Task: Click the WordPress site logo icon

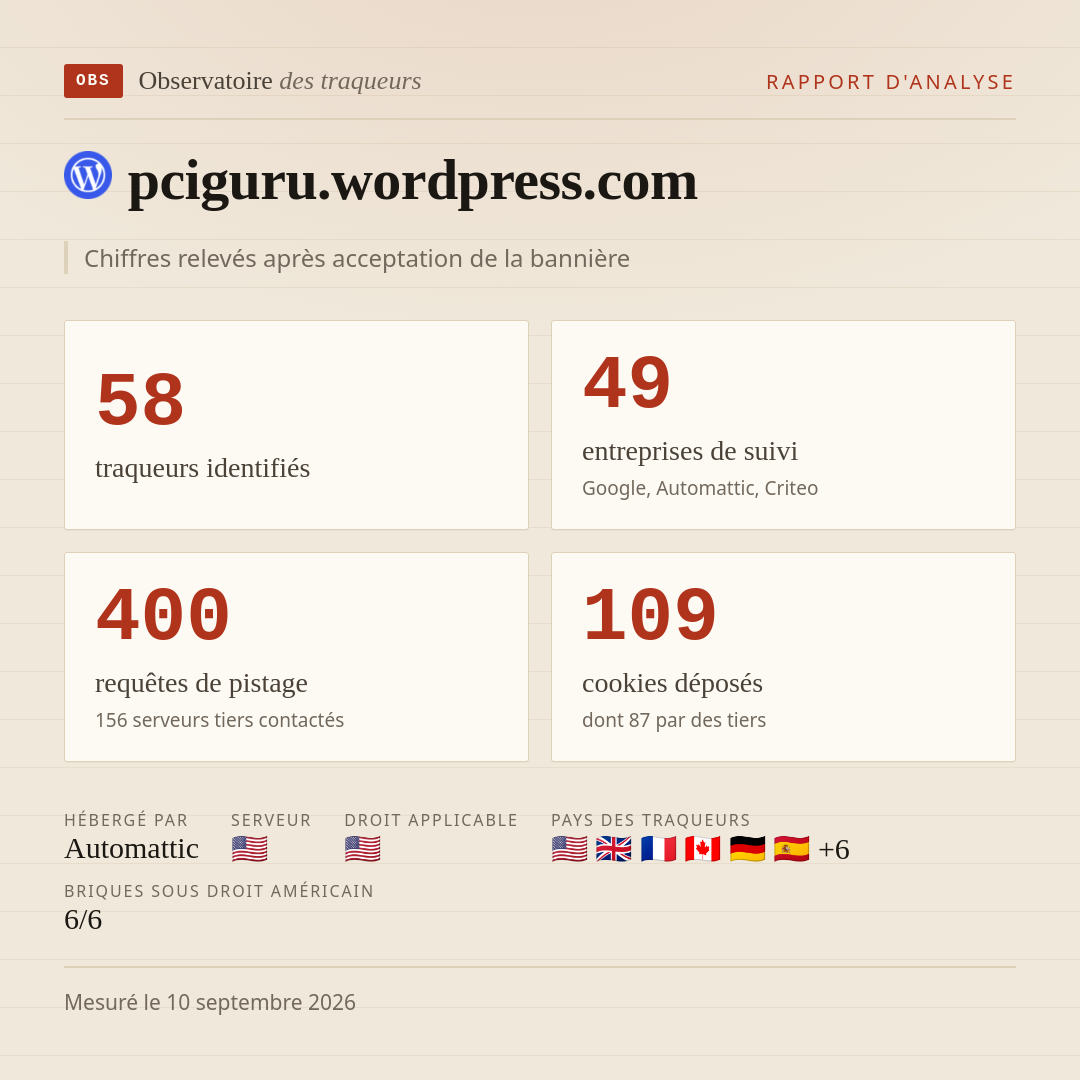Action: 88,175
